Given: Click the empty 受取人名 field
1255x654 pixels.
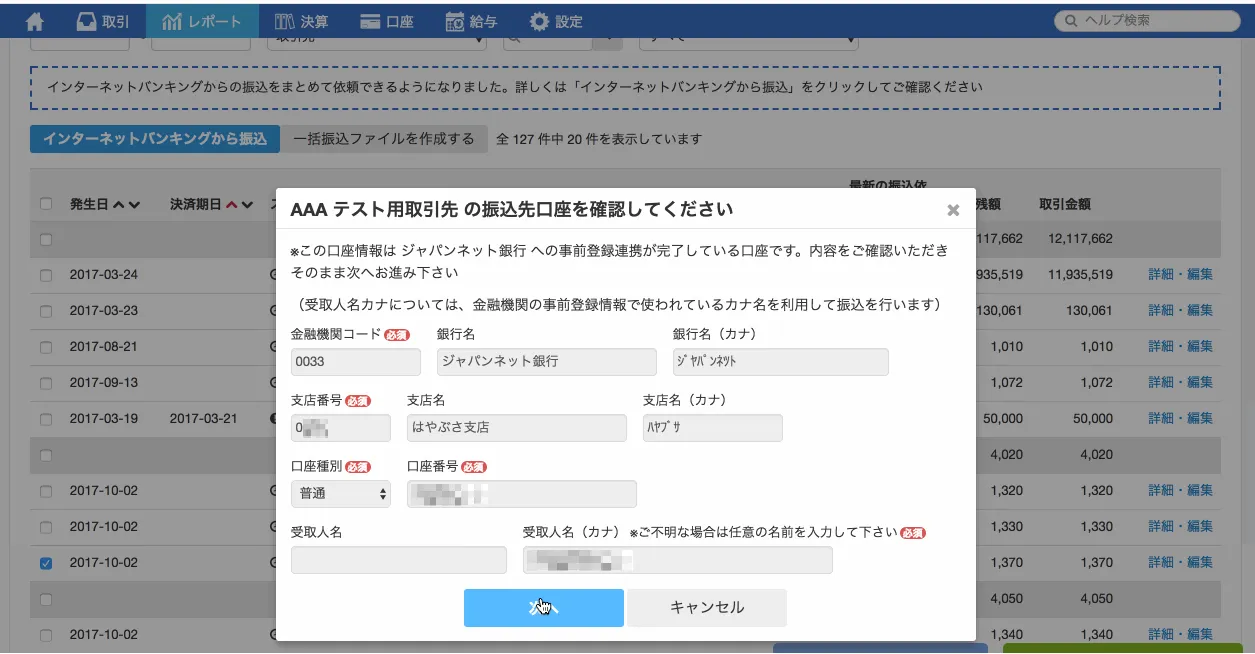Looking at the screenshot, I should pyautogui.click(x=399, y=559).
